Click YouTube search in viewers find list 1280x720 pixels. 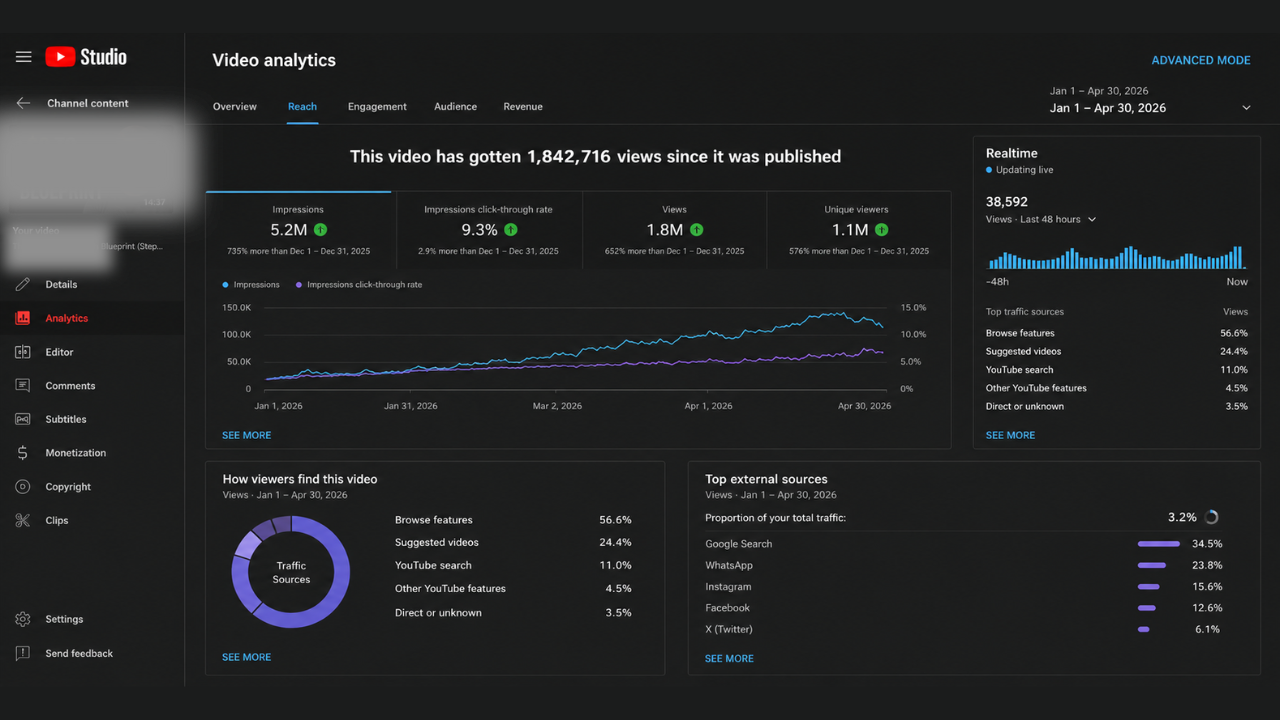pyautogui.click(x=433, y=565)
